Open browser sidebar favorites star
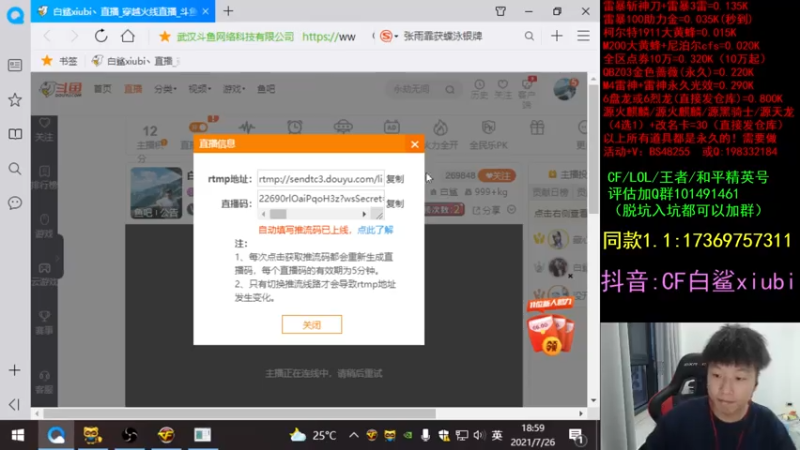Viewport: 800px width, 450px height. 15,99
